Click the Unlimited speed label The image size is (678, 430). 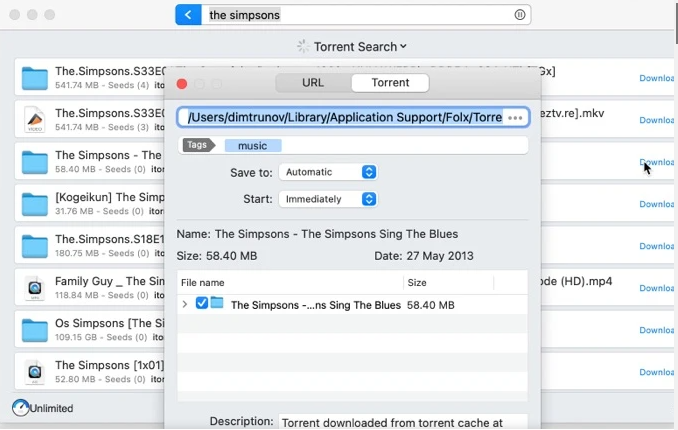pyautogui.click(x=51, y=408)
